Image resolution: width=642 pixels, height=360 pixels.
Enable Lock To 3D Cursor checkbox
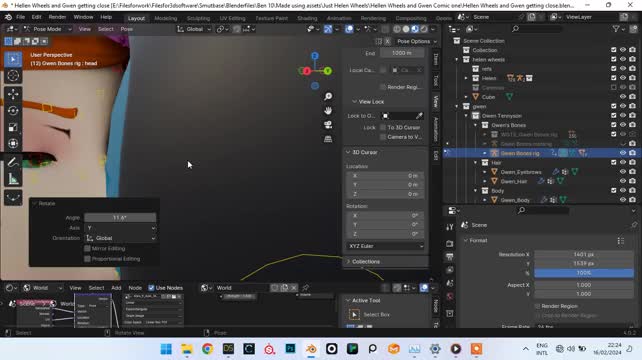(x=383, y=127)
